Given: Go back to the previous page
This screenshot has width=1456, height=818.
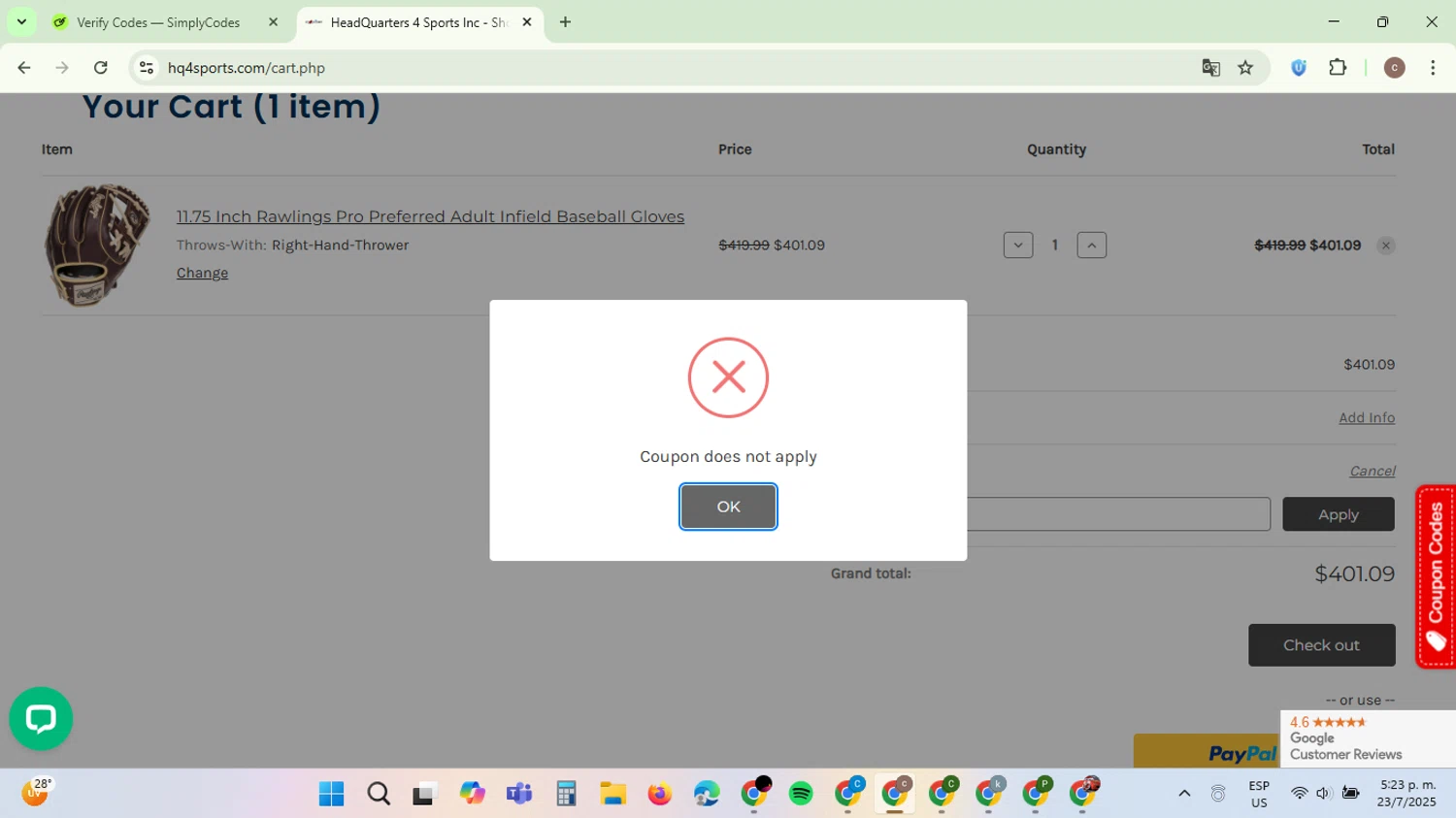Looking at the screenshot, I should (24, 68).
